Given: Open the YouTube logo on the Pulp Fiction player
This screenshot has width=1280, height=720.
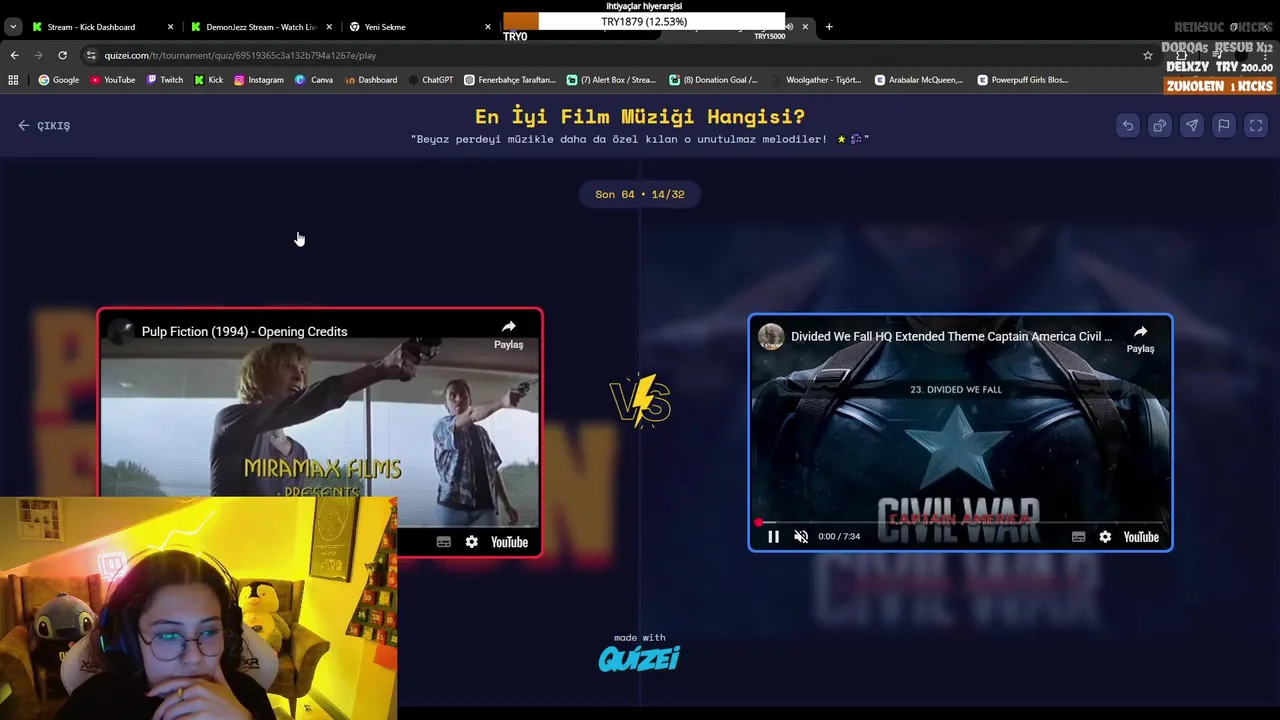Looking at the screenshot, I should 509,542.
